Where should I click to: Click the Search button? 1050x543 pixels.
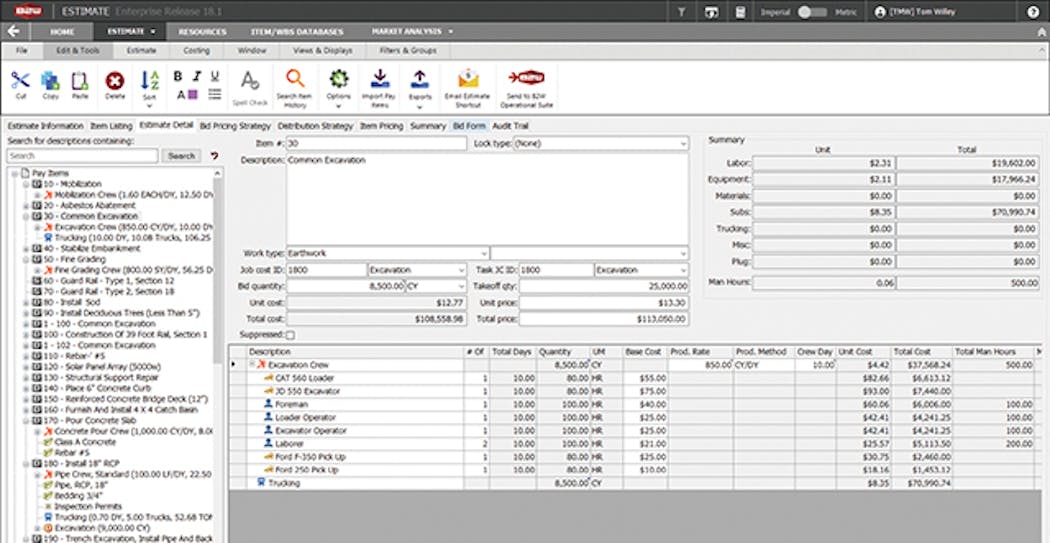click(x=181, y=155)
